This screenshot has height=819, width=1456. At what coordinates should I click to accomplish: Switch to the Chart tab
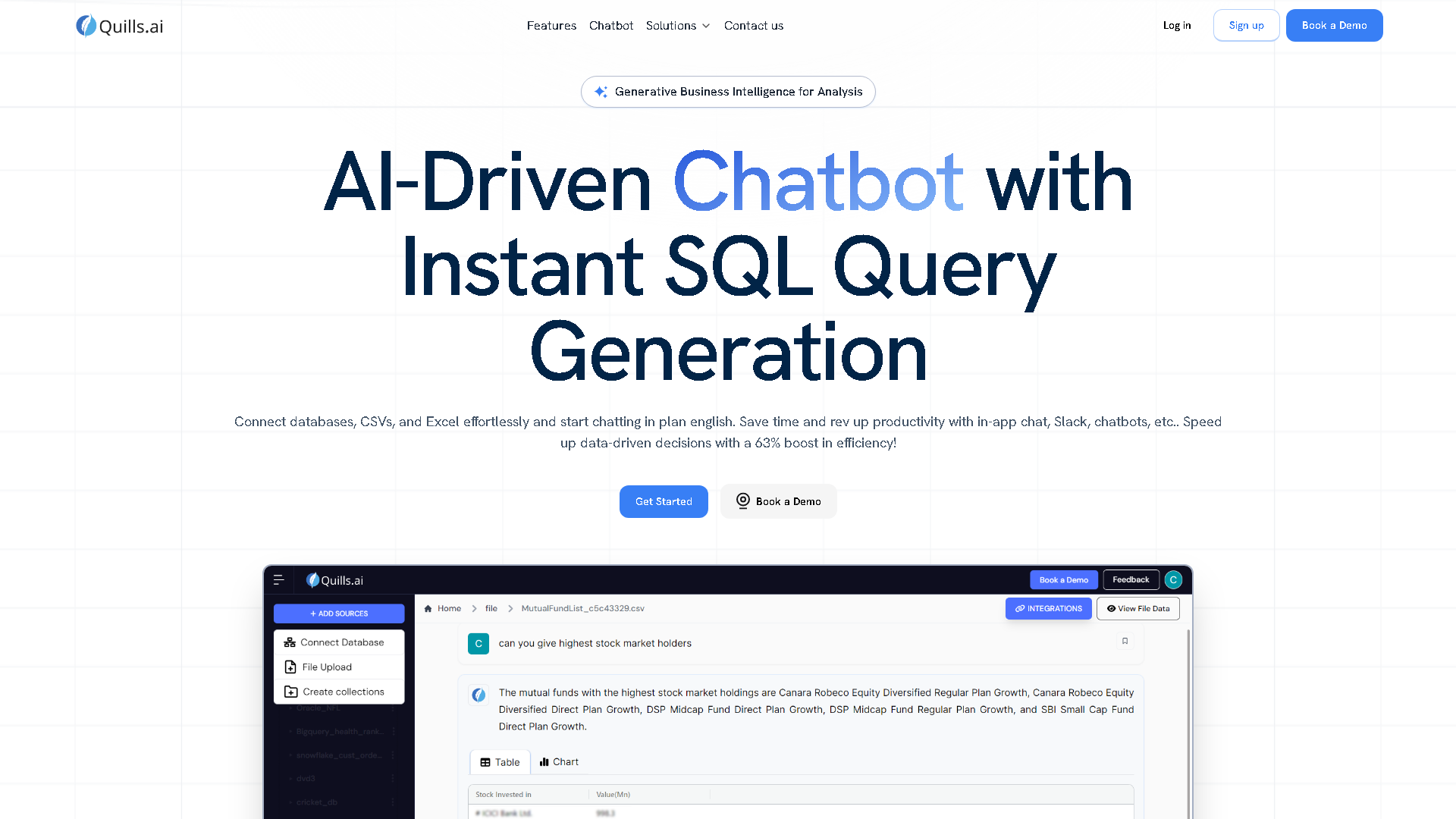559,762
